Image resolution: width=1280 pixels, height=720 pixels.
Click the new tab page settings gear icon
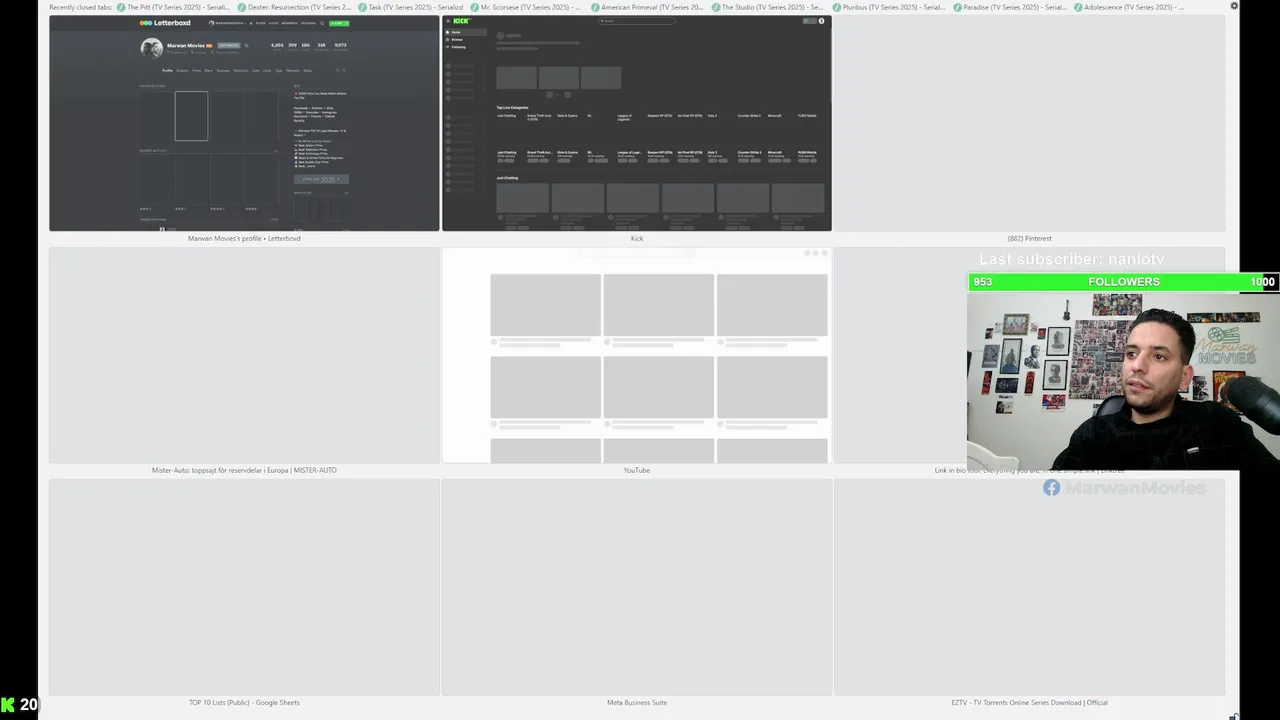click(1234, 6)
